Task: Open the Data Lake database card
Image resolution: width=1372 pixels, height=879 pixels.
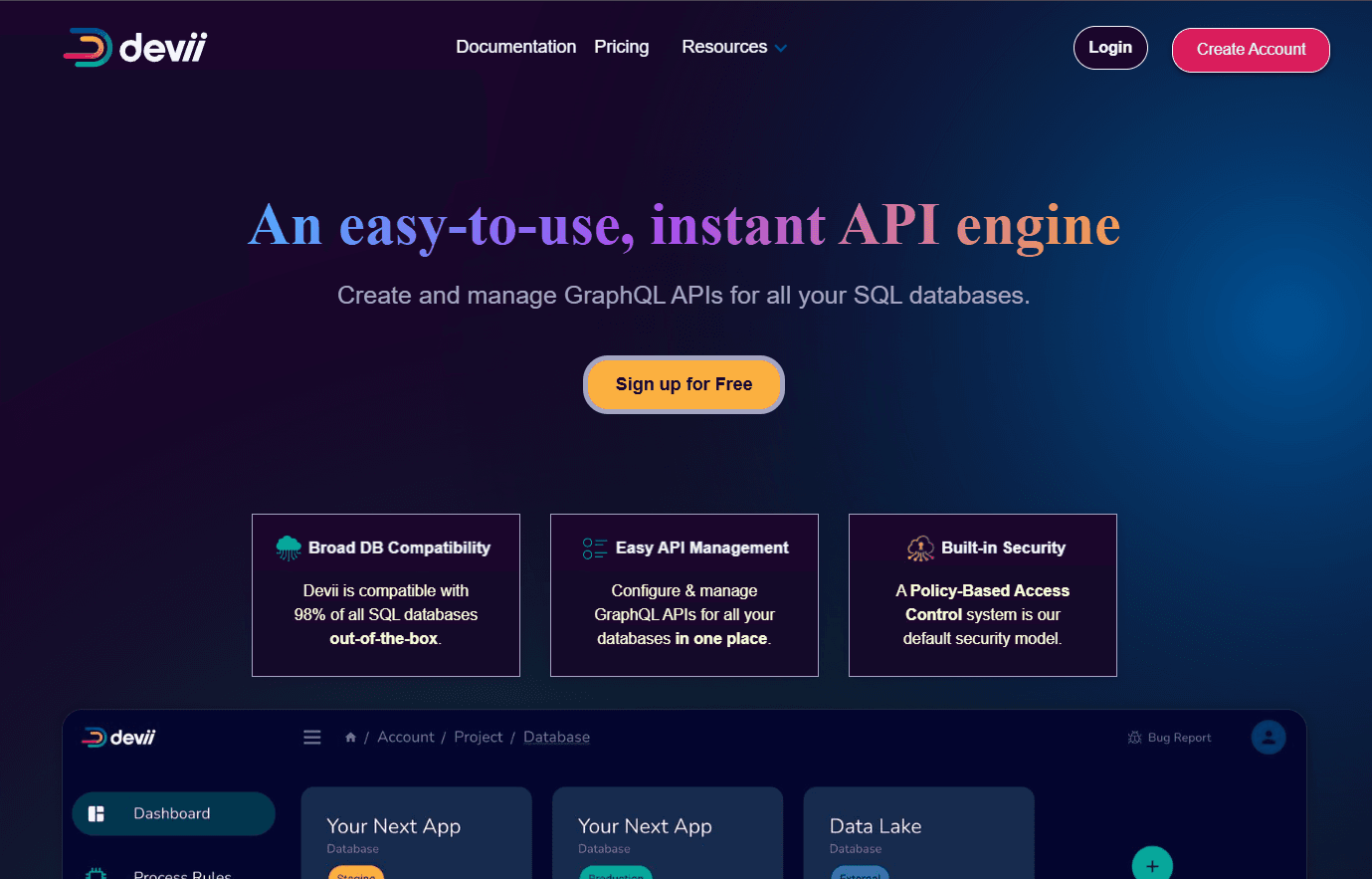Action: pyautogui.click(x=918, y=833)
